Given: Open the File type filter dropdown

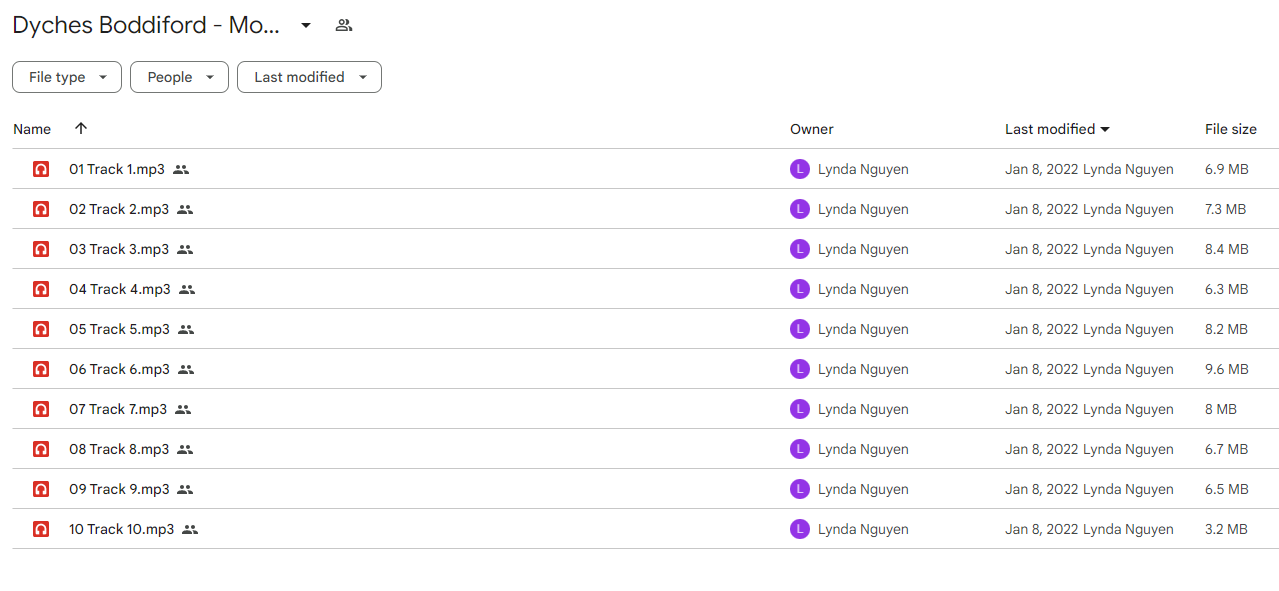Looking at the screenshot, I should click(67, 77).
